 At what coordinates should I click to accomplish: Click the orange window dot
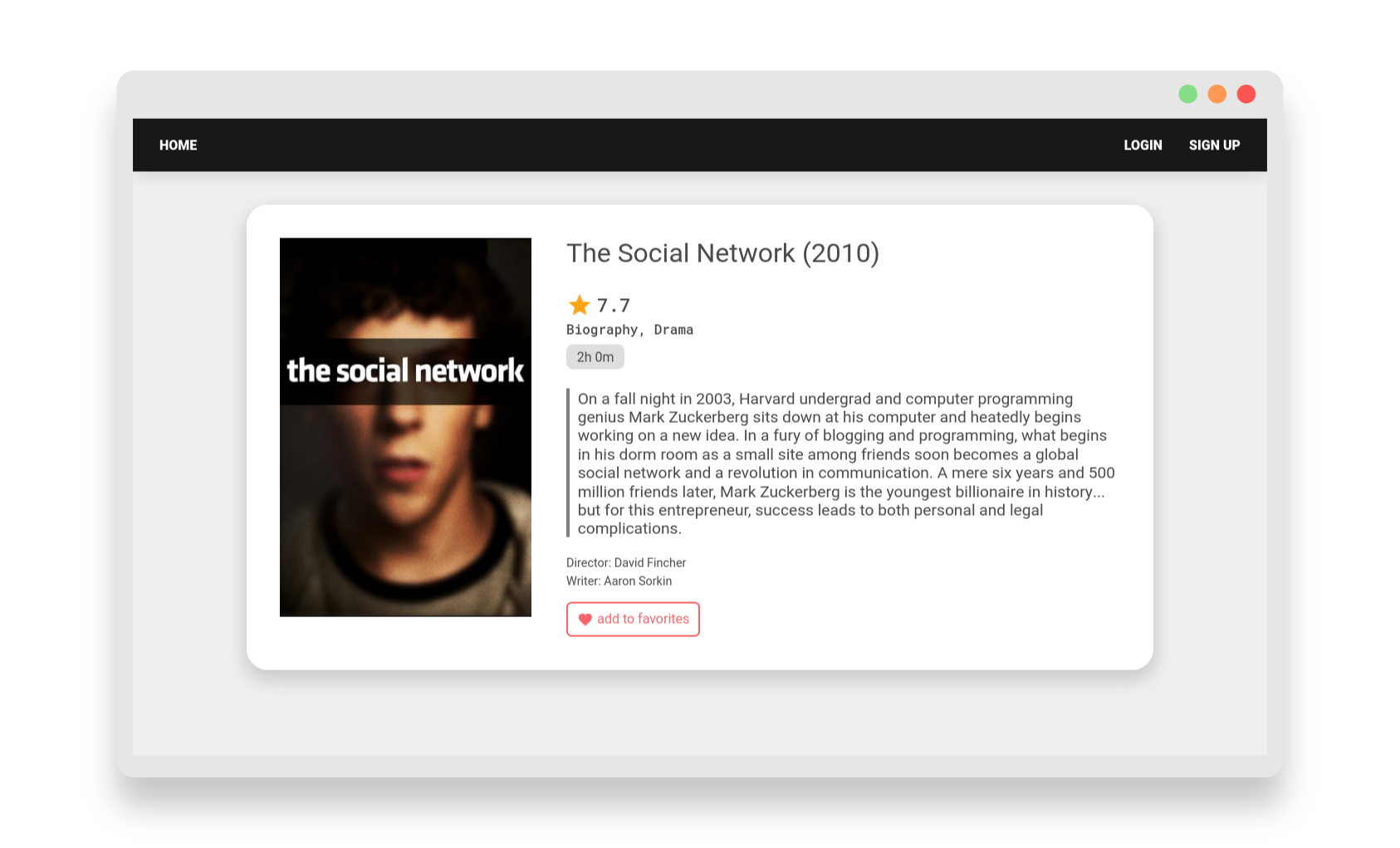click(x=1216, y=94)
